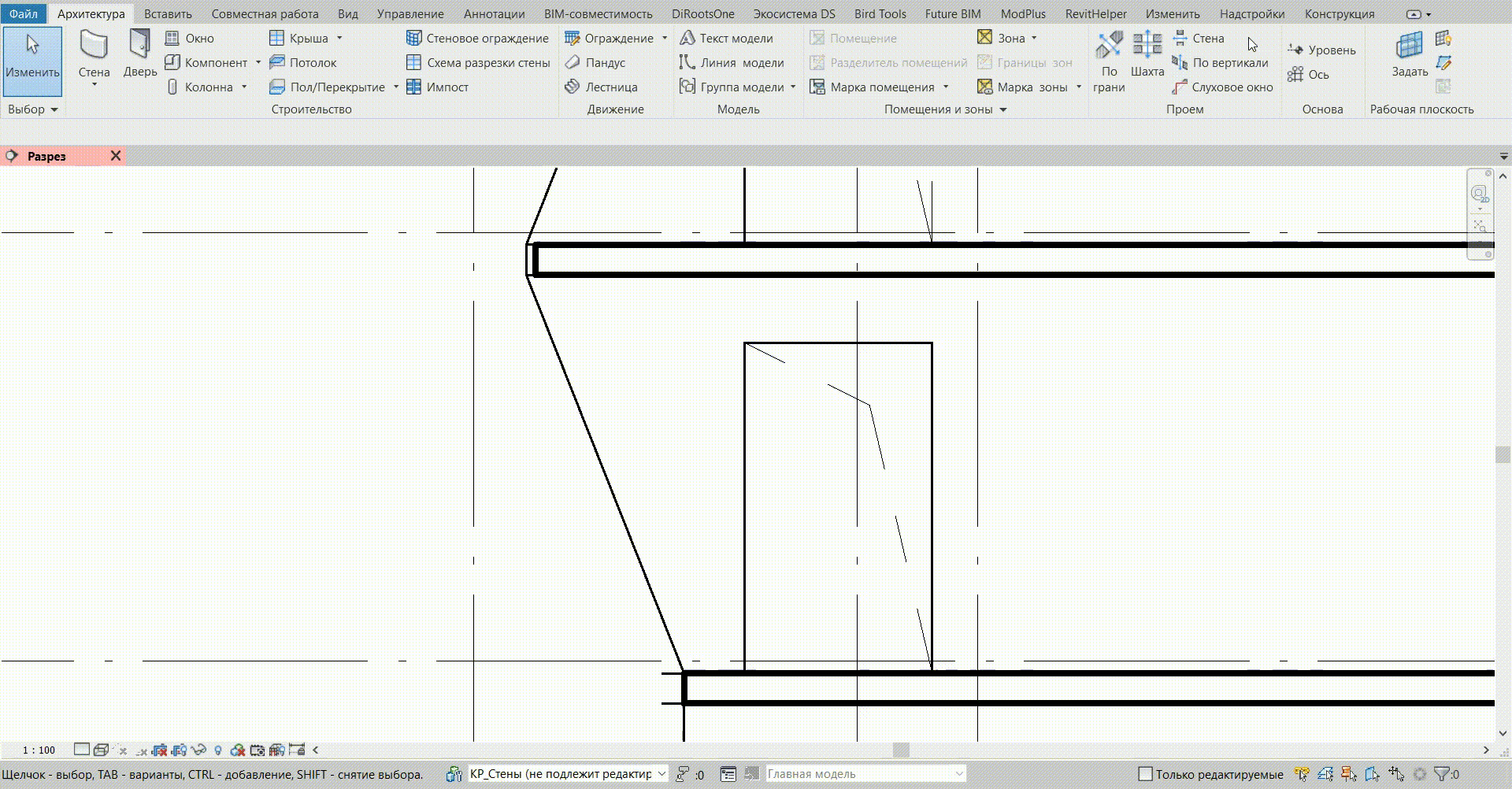Click the visual style cube icon
Screen dimensions: 1512x789
(x=102, y=750)
